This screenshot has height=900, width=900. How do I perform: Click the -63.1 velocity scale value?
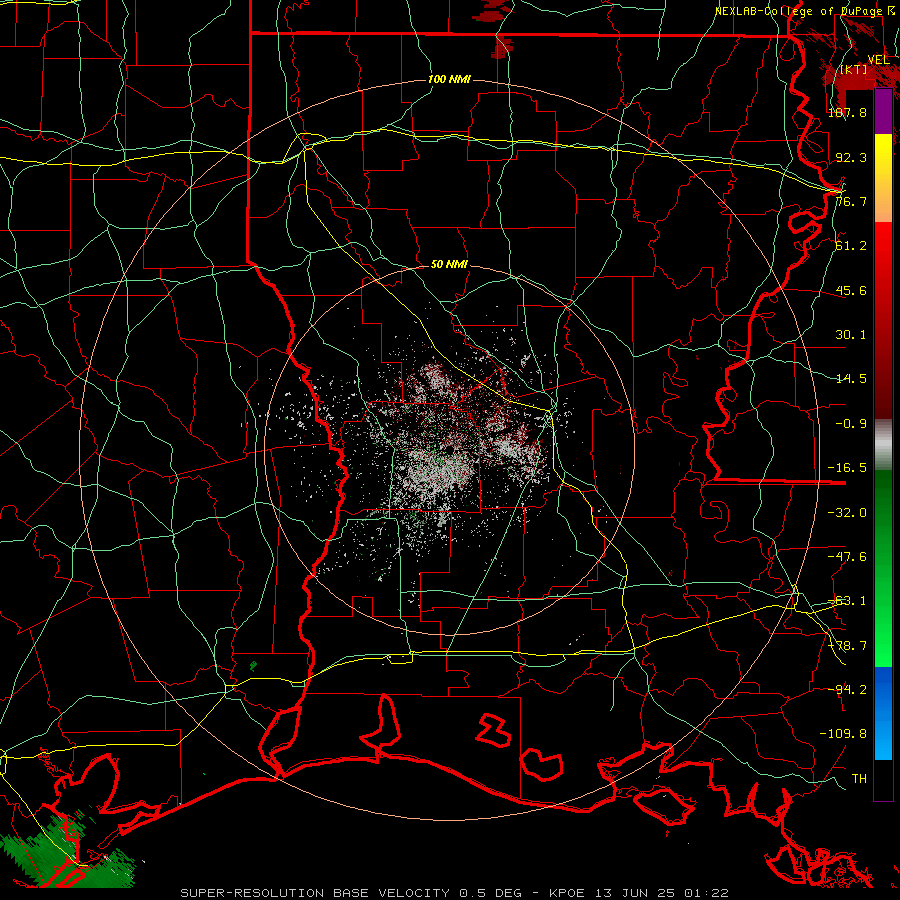pyautogui.click(x=847, y=601)
